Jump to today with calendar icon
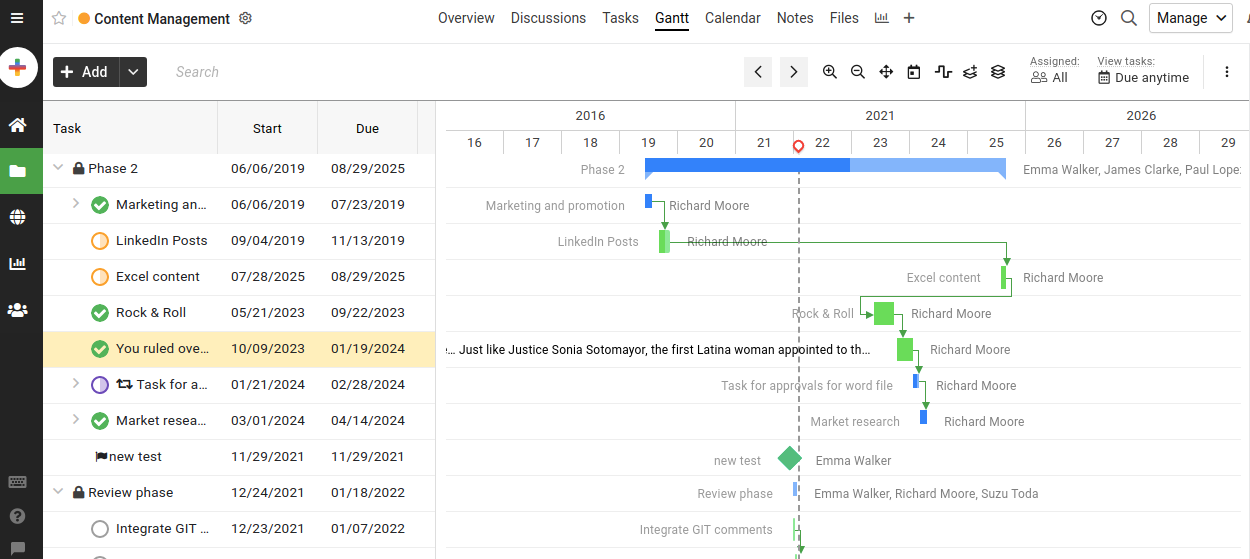 [x=914, y=72]
